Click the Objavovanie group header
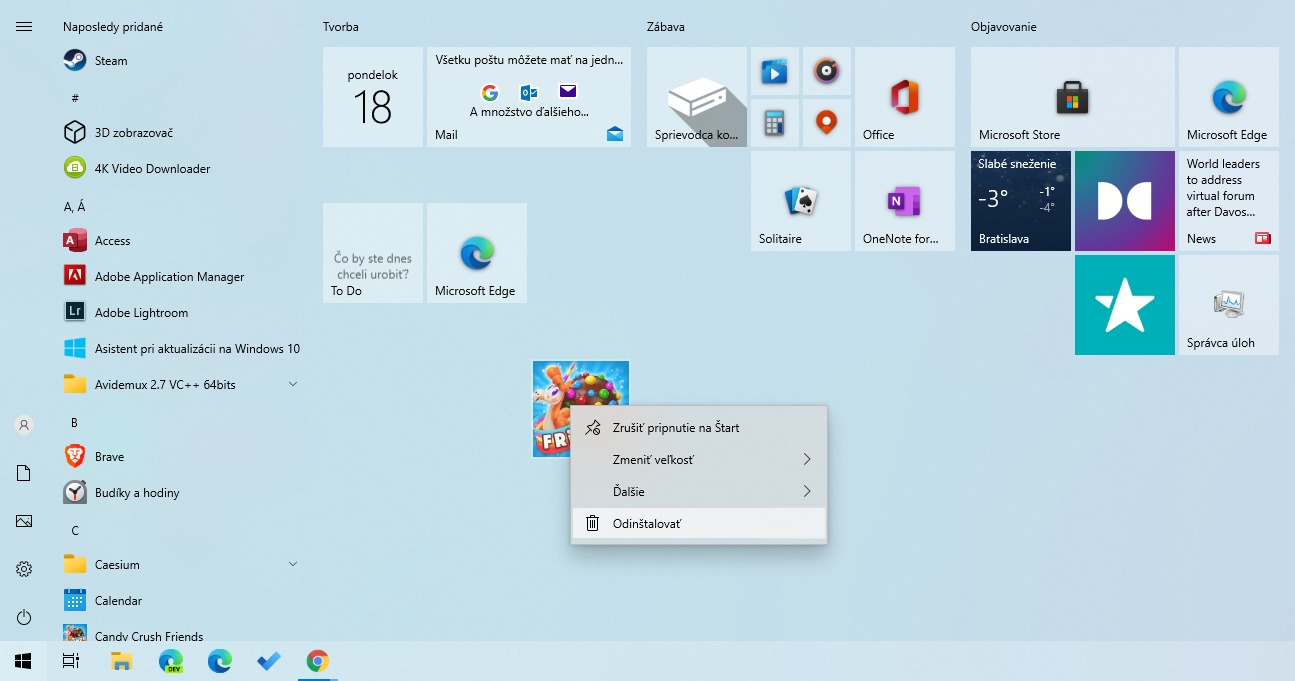This screenshot has height=681, width=1295. [1004, 27]
